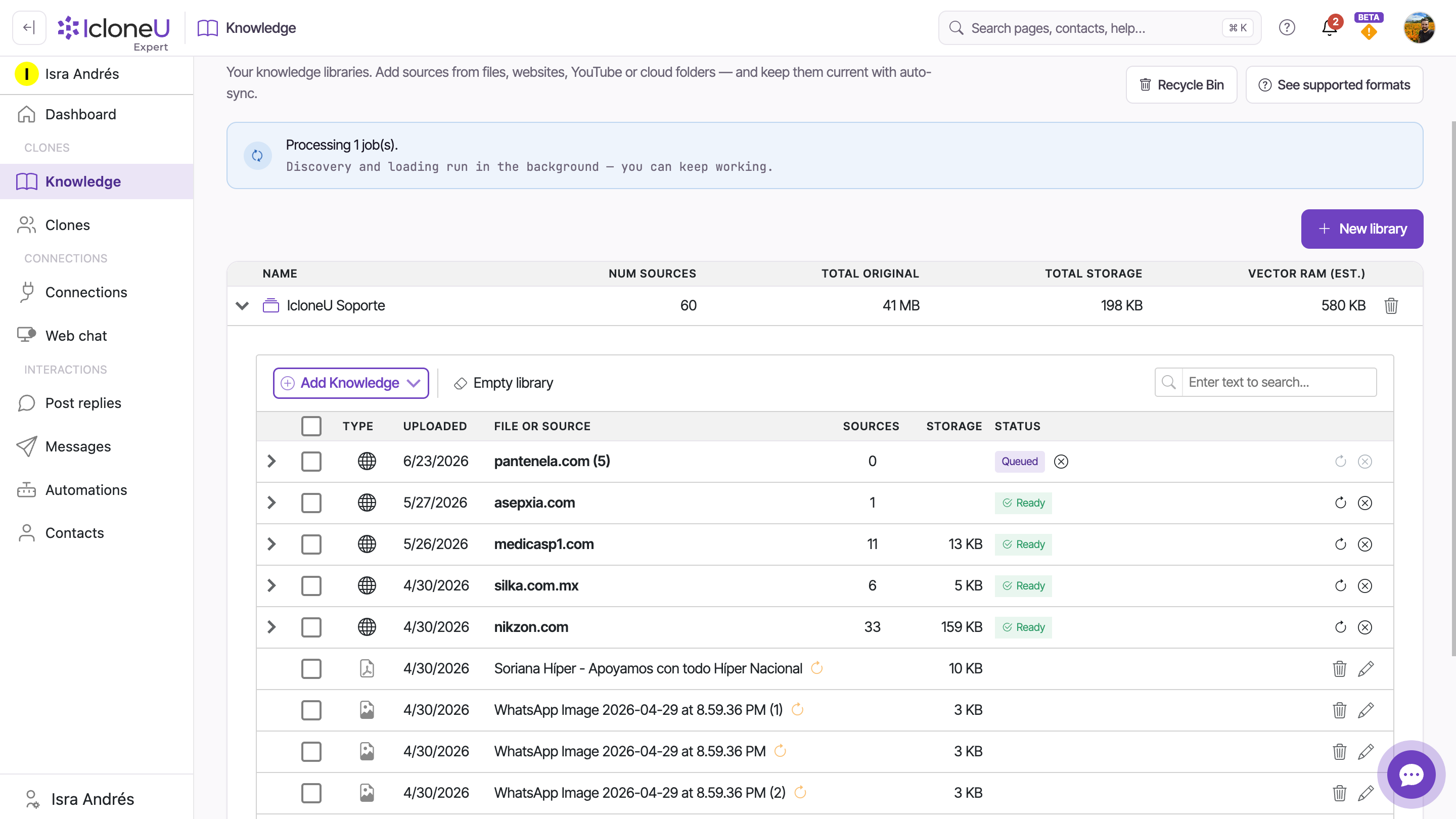Edit the Soriana Híper file
This screenshot has width=1456, height=819.
point(1366,669)
